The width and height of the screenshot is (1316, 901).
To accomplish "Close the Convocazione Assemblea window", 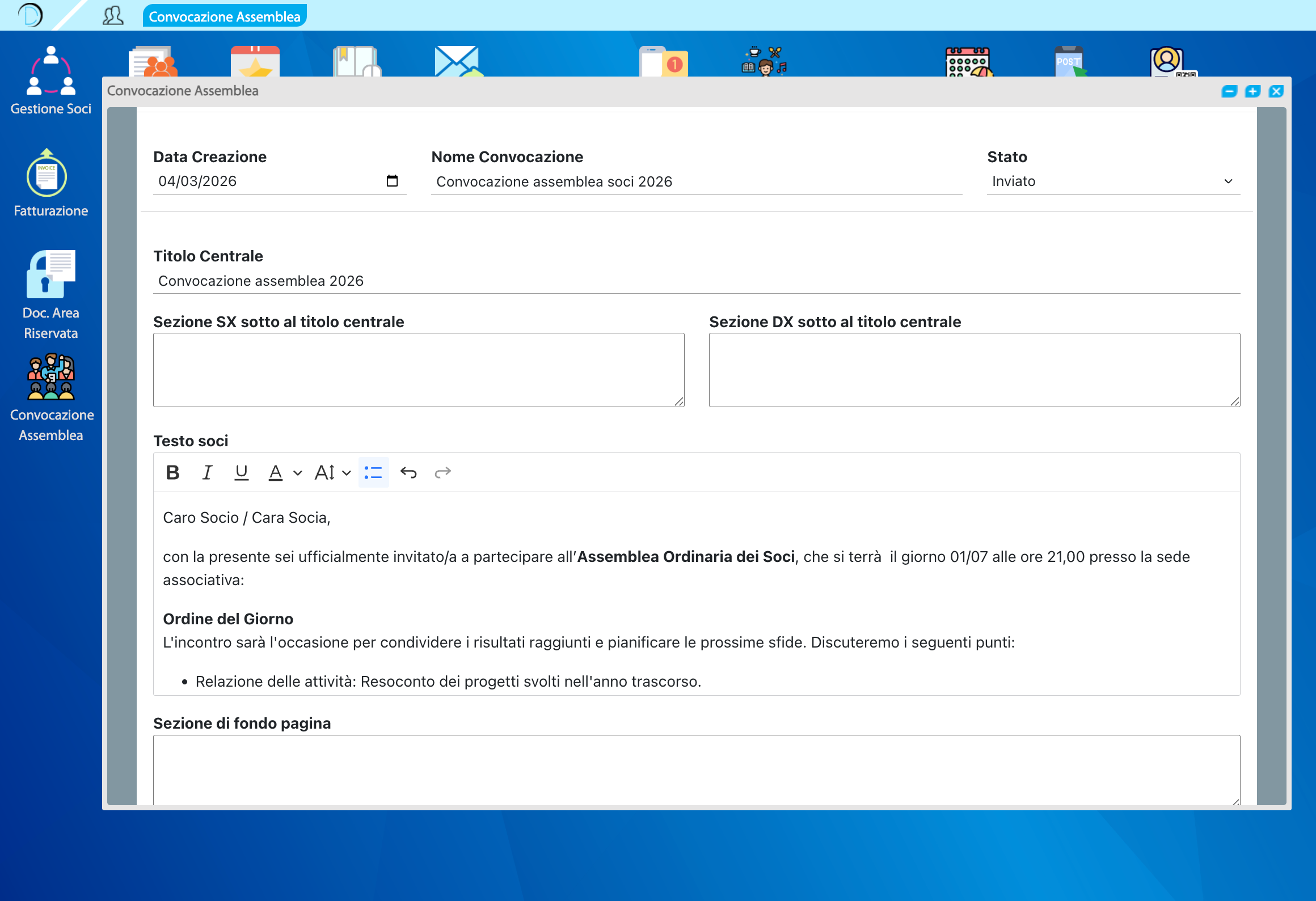I will coord(1276,91).
